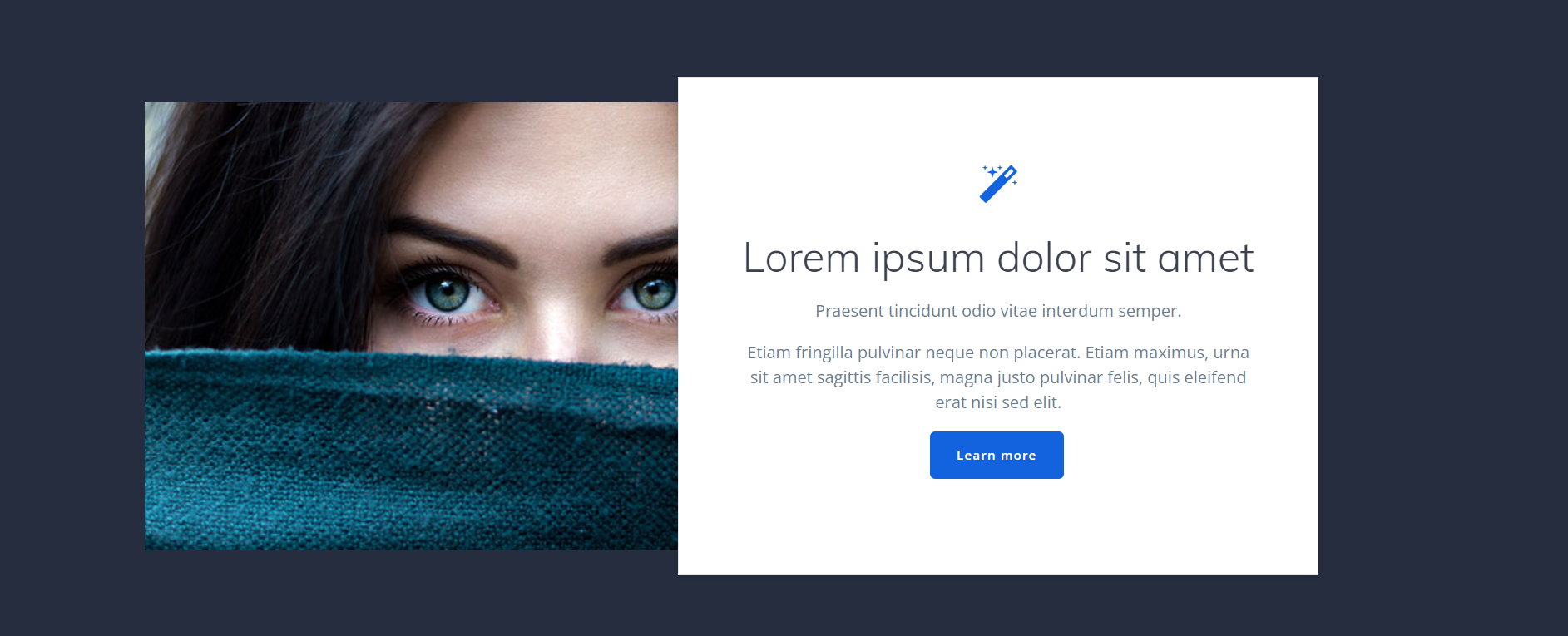Click the word dolor in the heading
Viewport: 1568px width, 636px height.
coord(1044,258)
